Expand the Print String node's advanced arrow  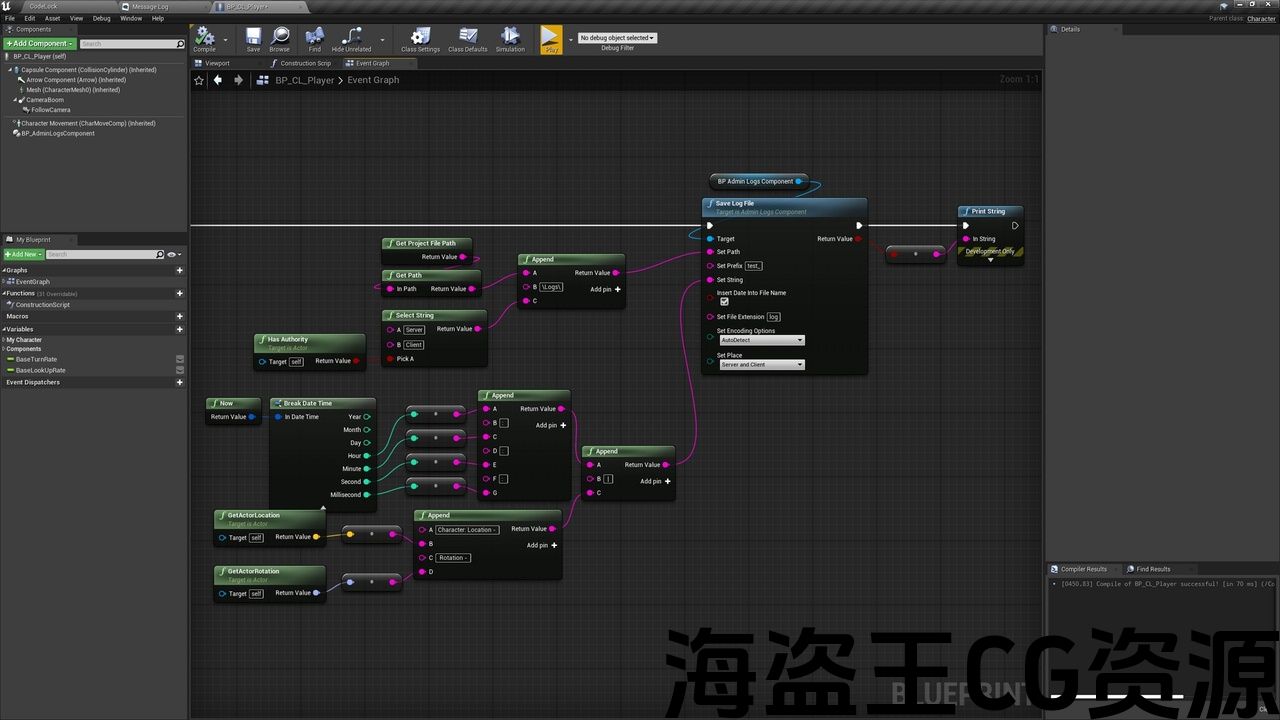tap(990, 260)
